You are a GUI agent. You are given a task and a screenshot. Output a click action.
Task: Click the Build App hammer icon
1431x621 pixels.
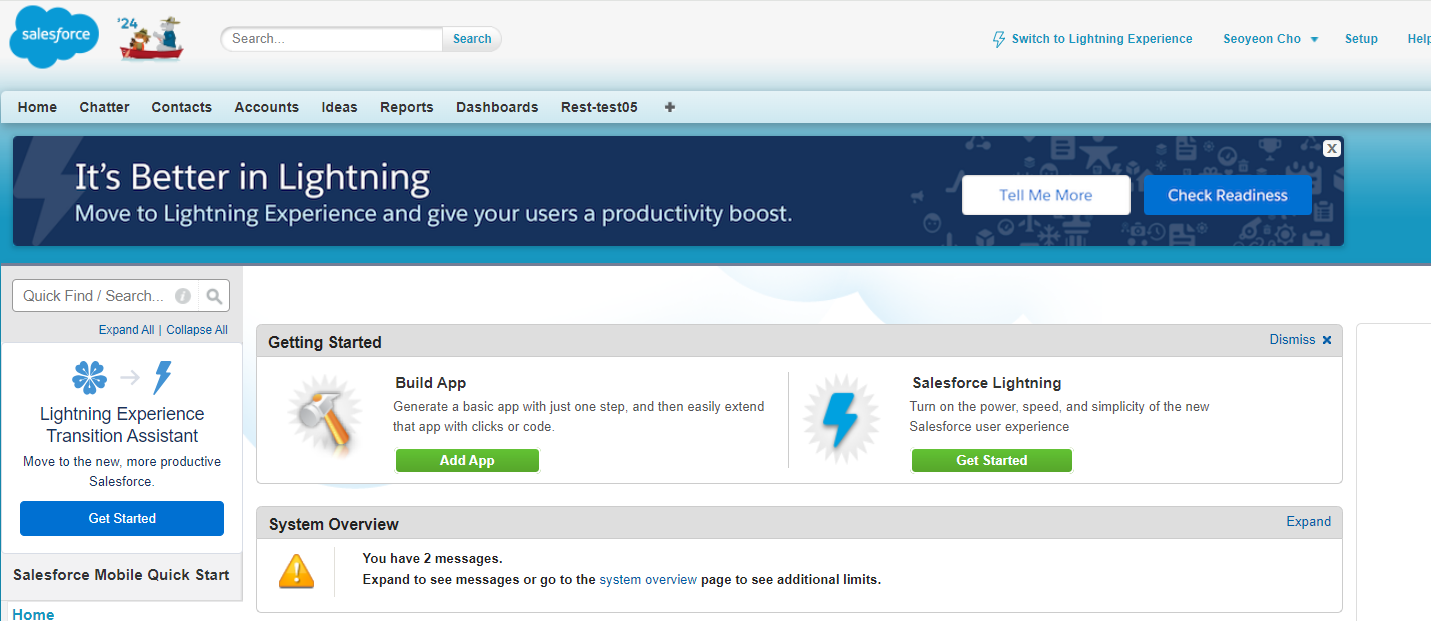click(324, 418)
